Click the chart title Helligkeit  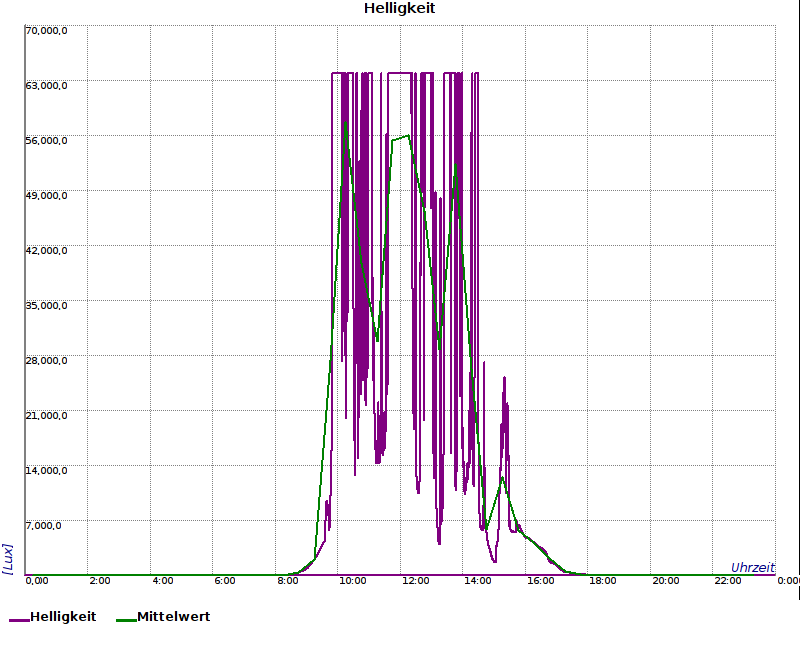(399, 8)
